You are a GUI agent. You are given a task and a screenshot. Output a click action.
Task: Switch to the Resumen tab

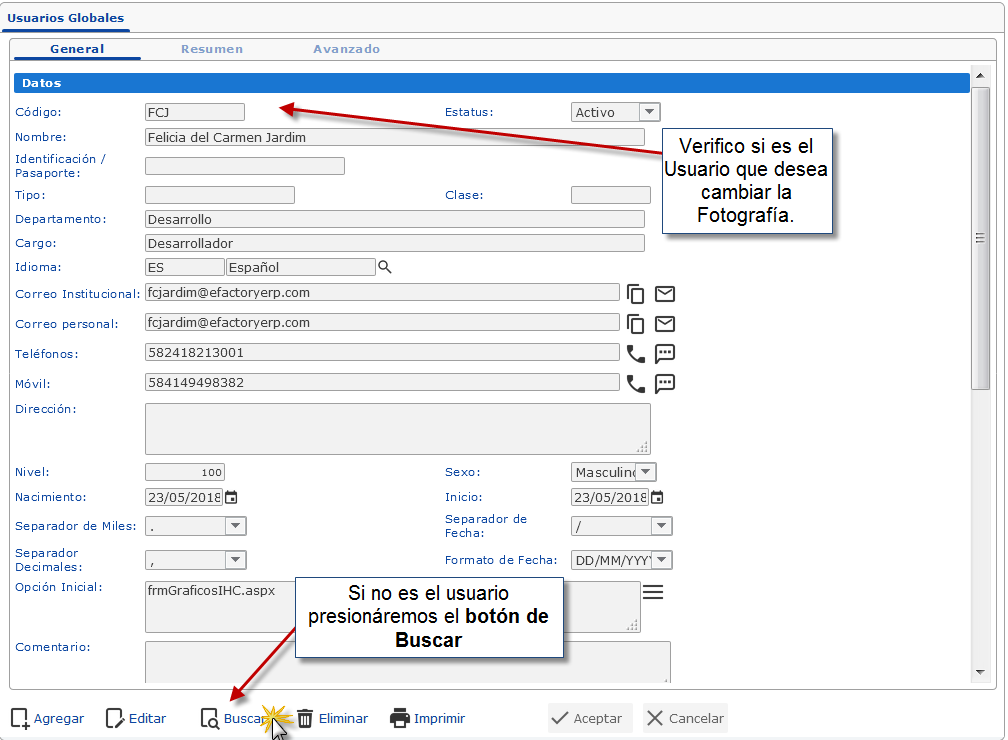(x=212, y=49)
